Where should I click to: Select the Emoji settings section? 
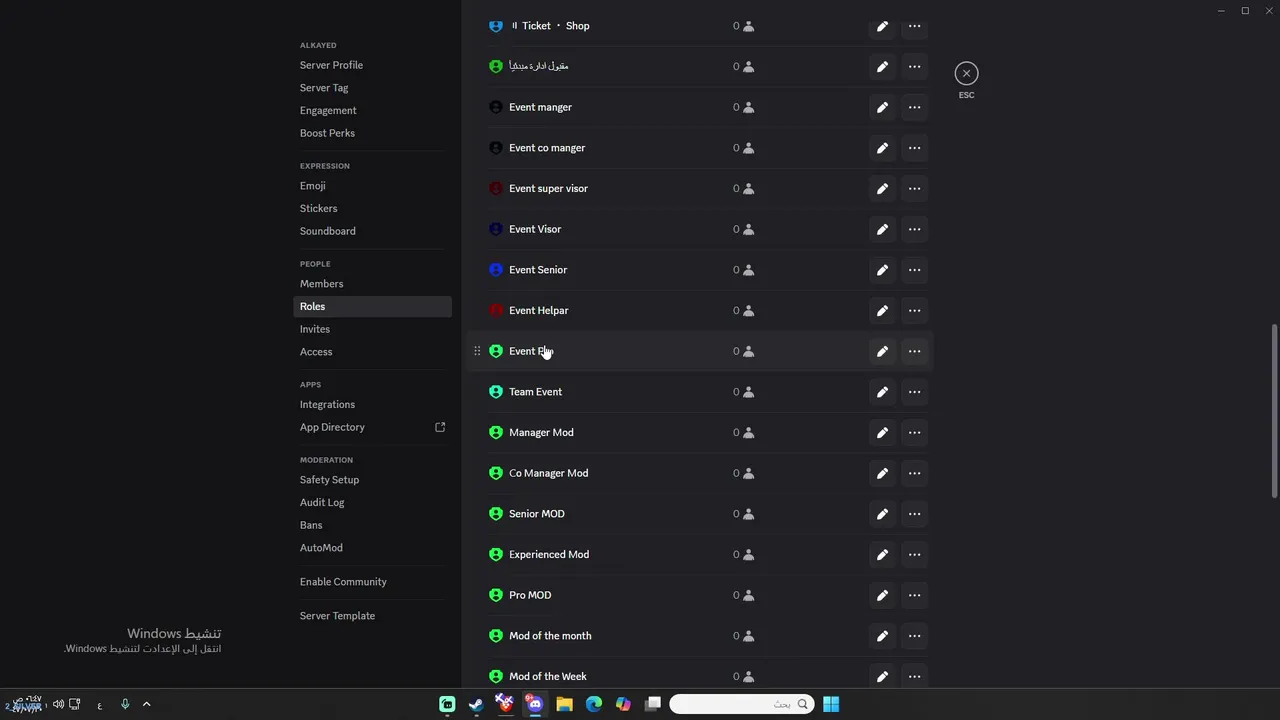pyautogui.click(x=313, y=186)
